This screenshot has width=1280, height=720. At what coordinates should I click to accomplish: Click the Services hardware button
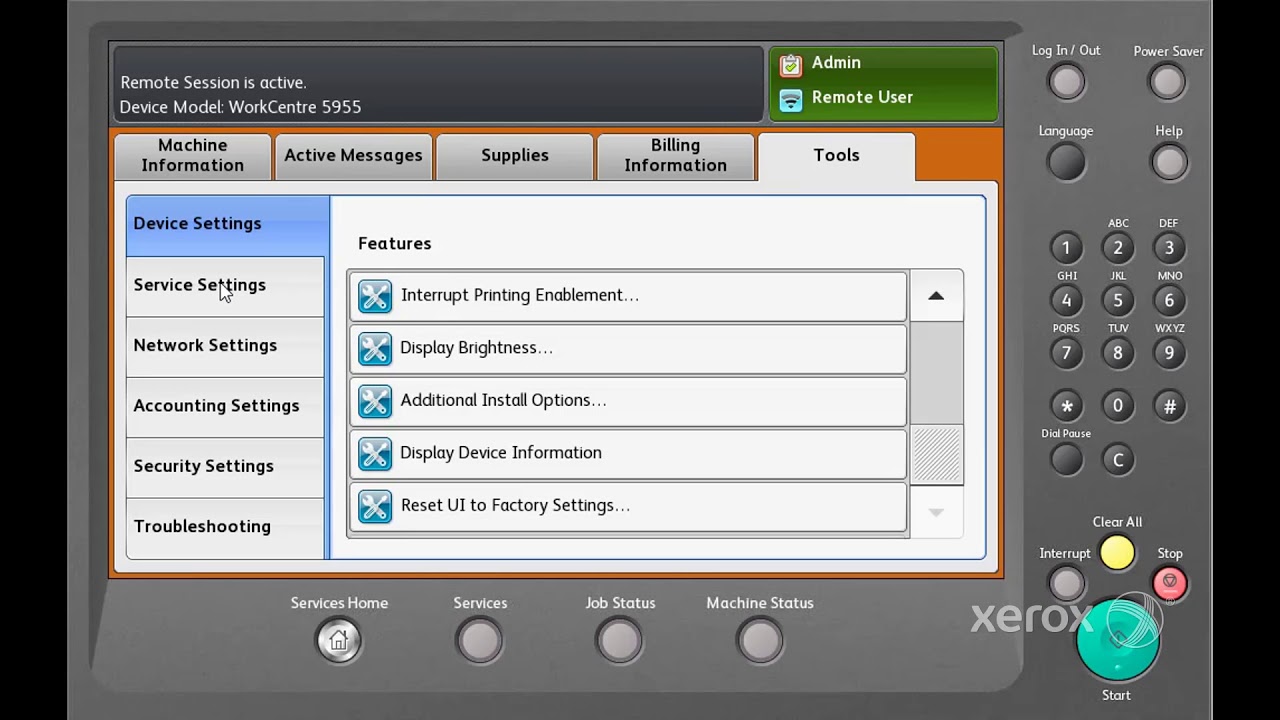click(480, 640)
